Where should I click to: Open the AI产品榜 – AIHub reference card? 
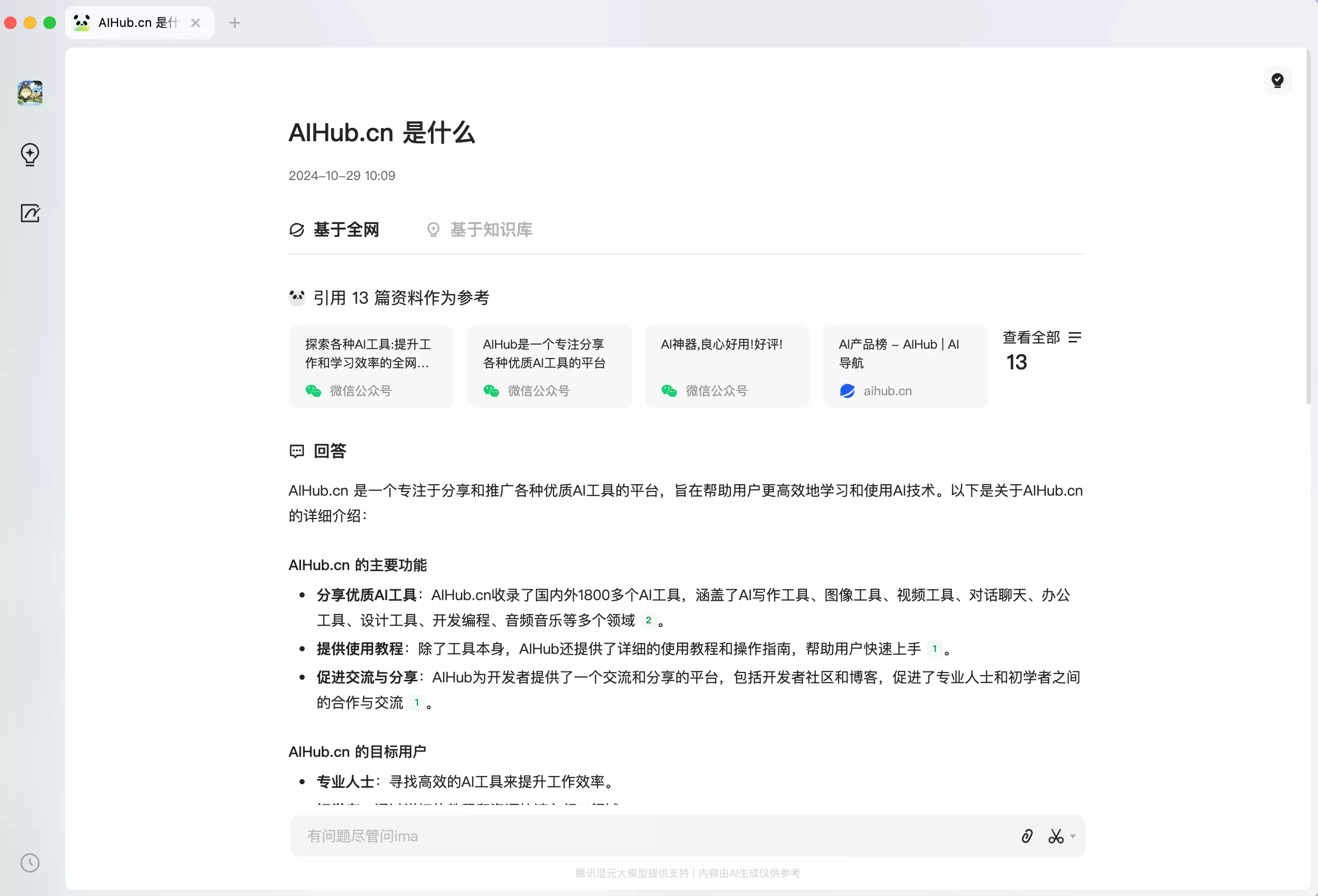pos(905,366)
